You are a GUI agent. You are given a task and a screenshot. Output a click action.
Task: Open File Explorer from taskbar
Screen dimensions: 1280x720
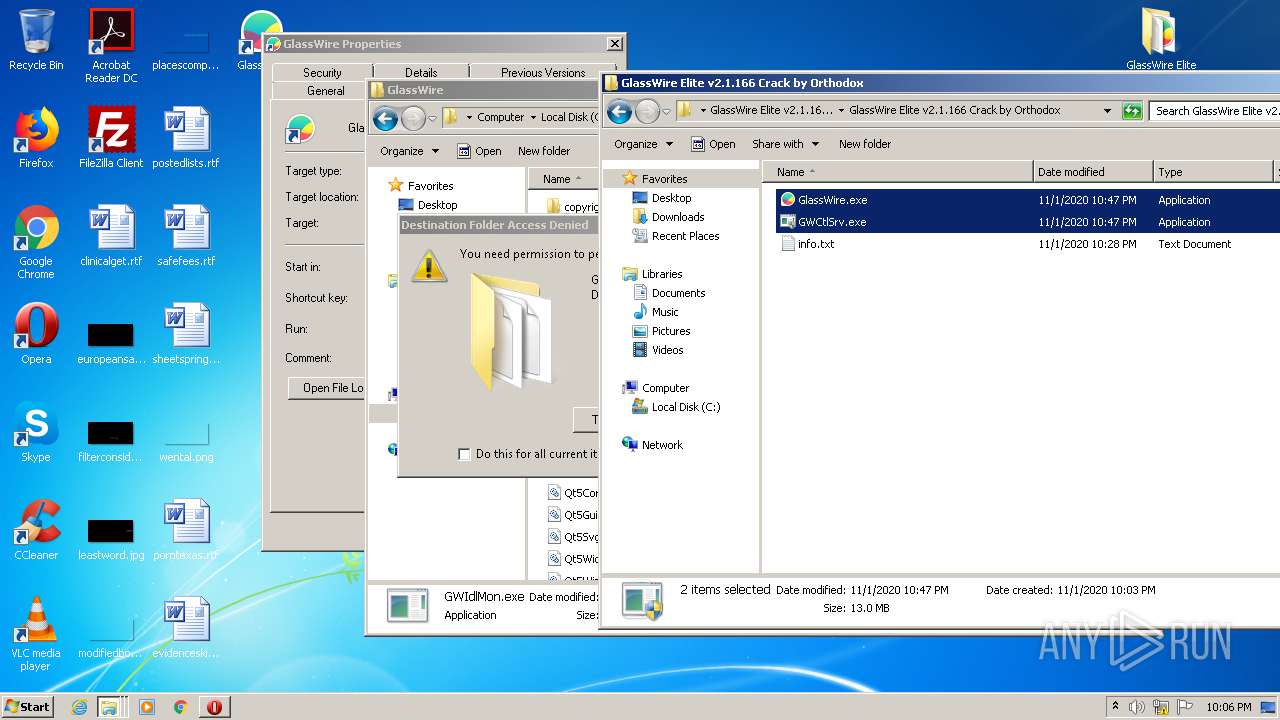109,707
